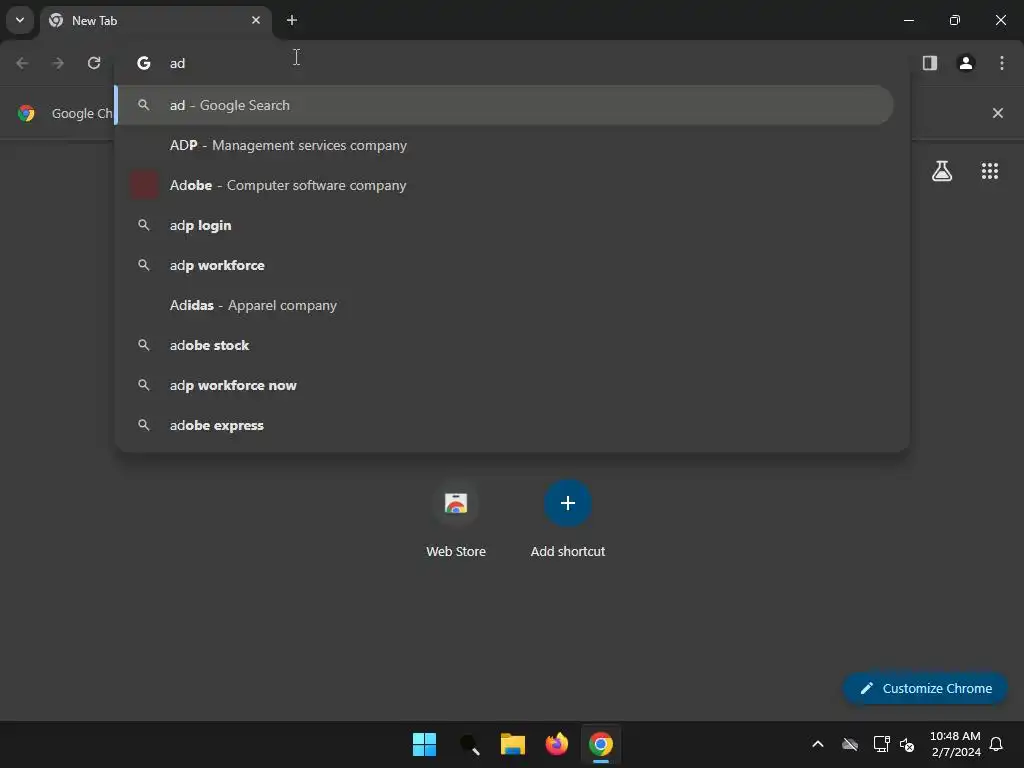Click search icon beside 'adobe stock'
The image size is (1024, 768).
pos(144,345)
